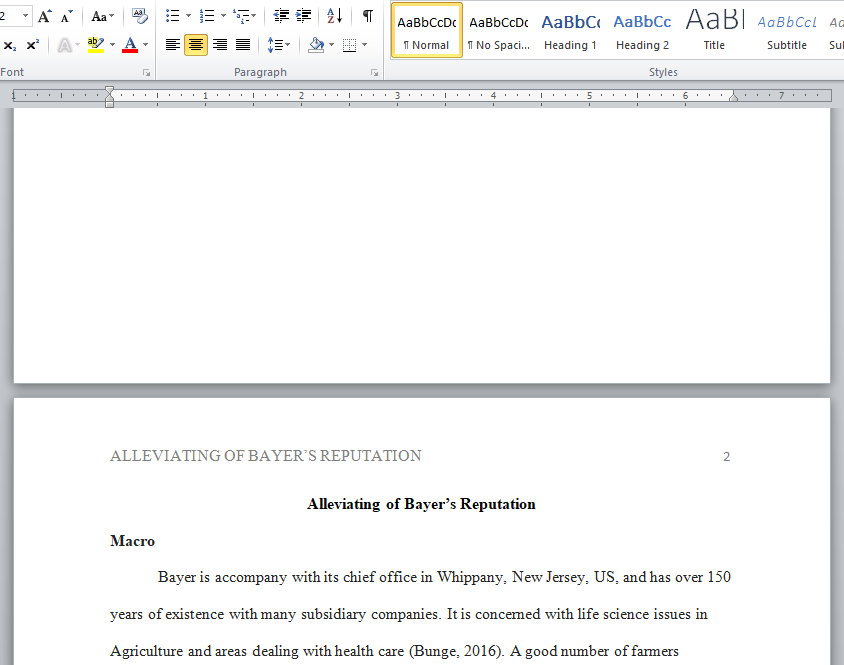The height and width of the screenshot is (665, 844).
Task: Click the Clear Formatting icon
Action: click(x=139, y=17)
